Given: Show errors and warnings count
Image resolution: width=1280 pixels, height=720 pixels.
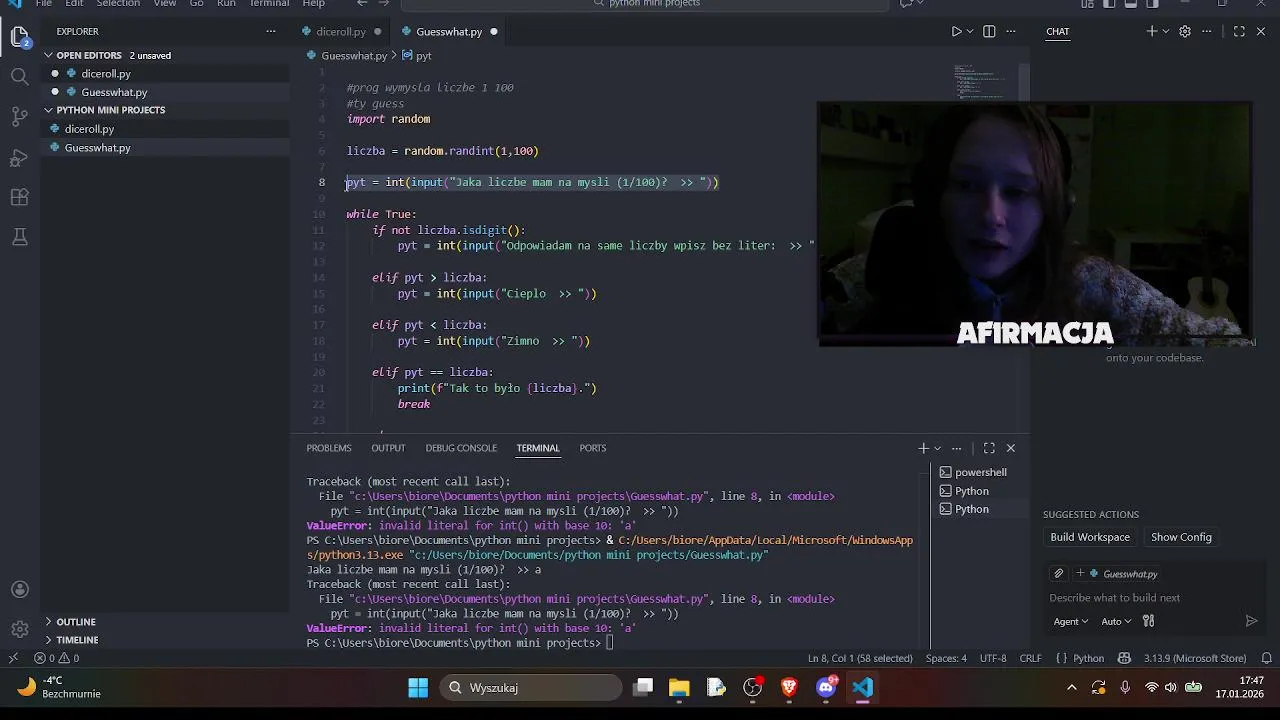Looking at the screenshot, I should (x=57, y=658).
